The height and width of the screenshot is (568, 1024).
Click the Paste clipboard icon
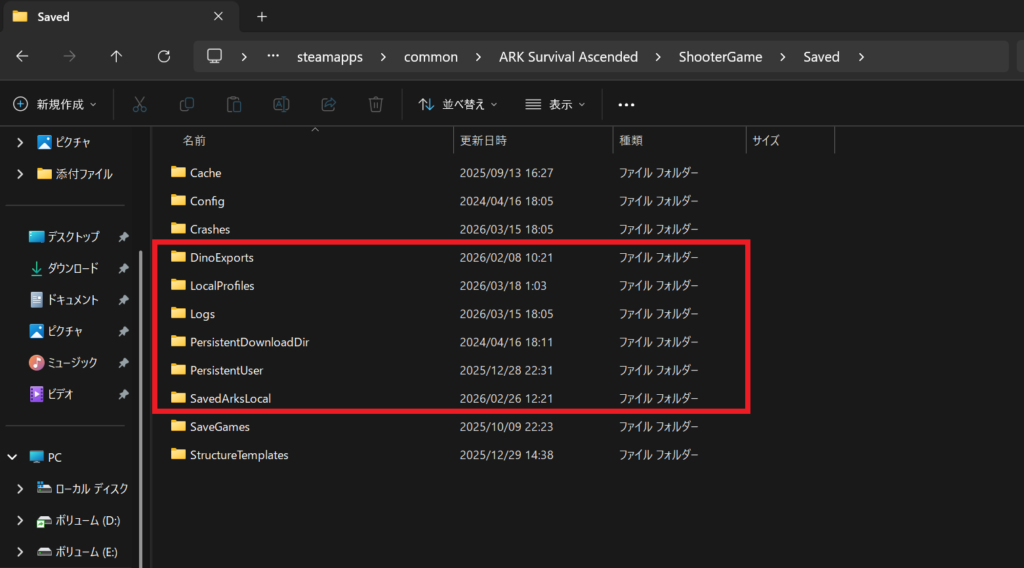234,104
